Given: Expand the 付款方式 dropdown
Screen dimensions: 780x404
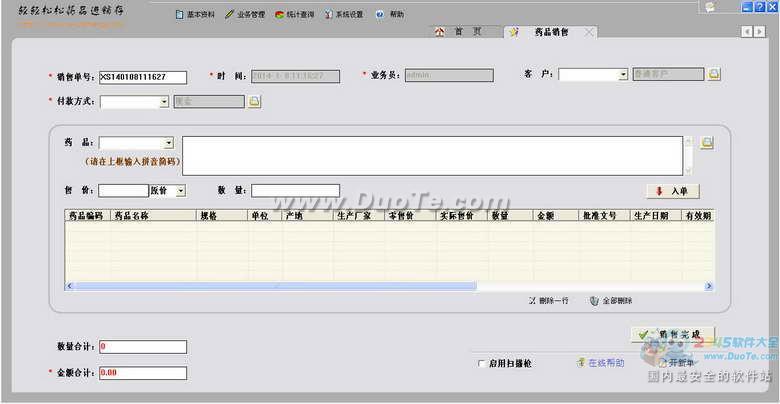Looking at the screenshot, I should 164,102.
